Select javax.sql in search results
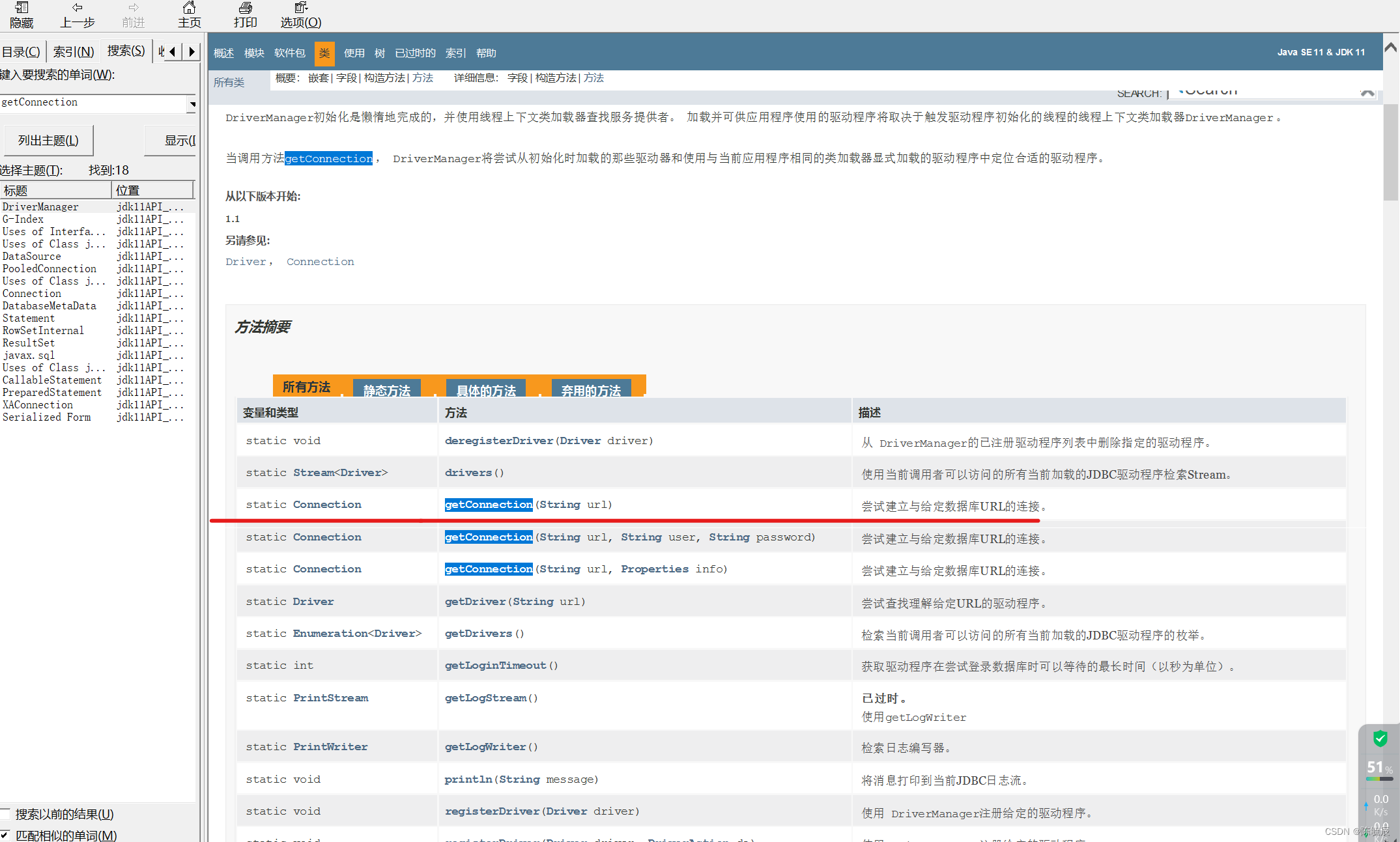This screenshot has width=1400, height=842. tap(29, 355)
